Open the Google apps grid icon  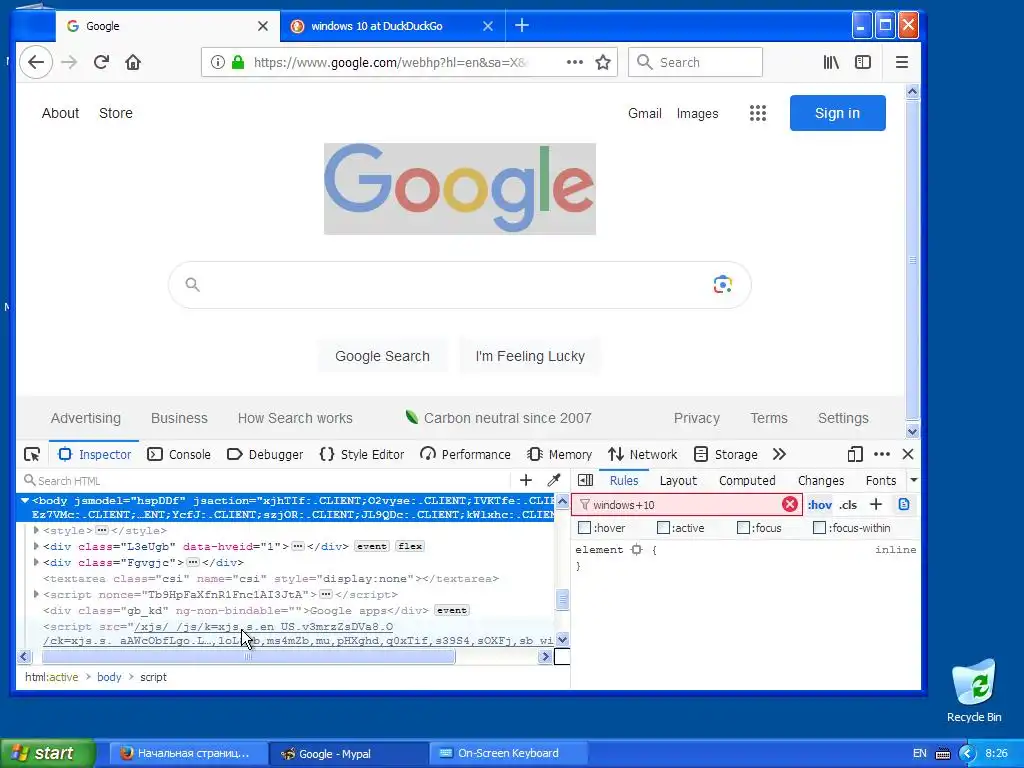click(x=758, y=113)
